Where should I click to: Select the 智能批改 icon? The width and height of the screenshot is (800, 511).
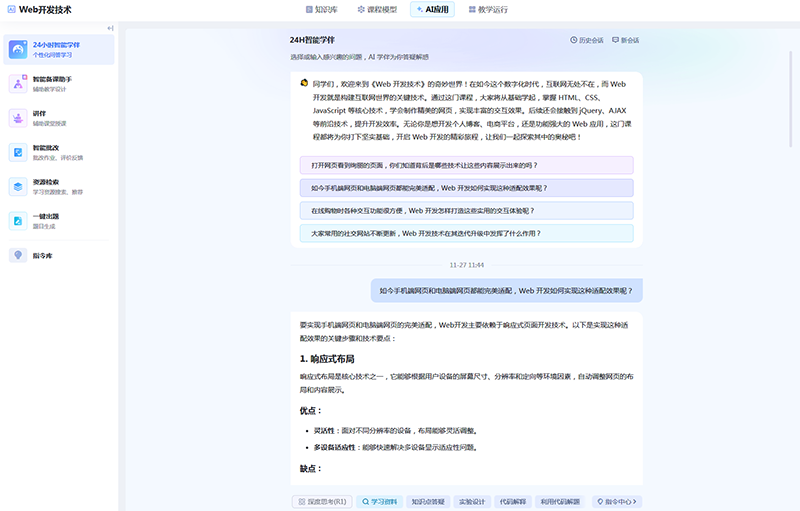click(x=18, y=152)
